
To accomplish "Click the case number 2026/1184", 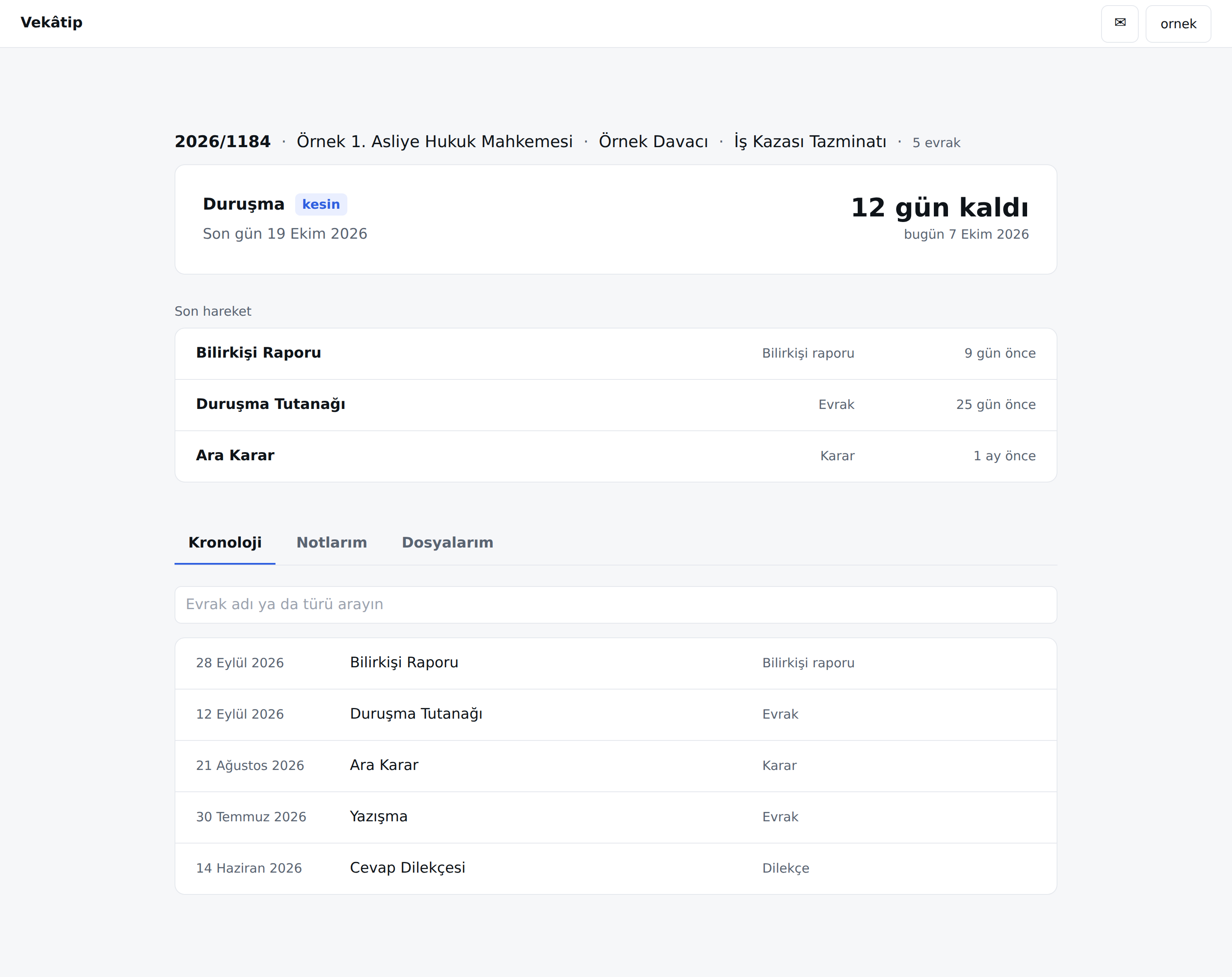I will 222,141.
